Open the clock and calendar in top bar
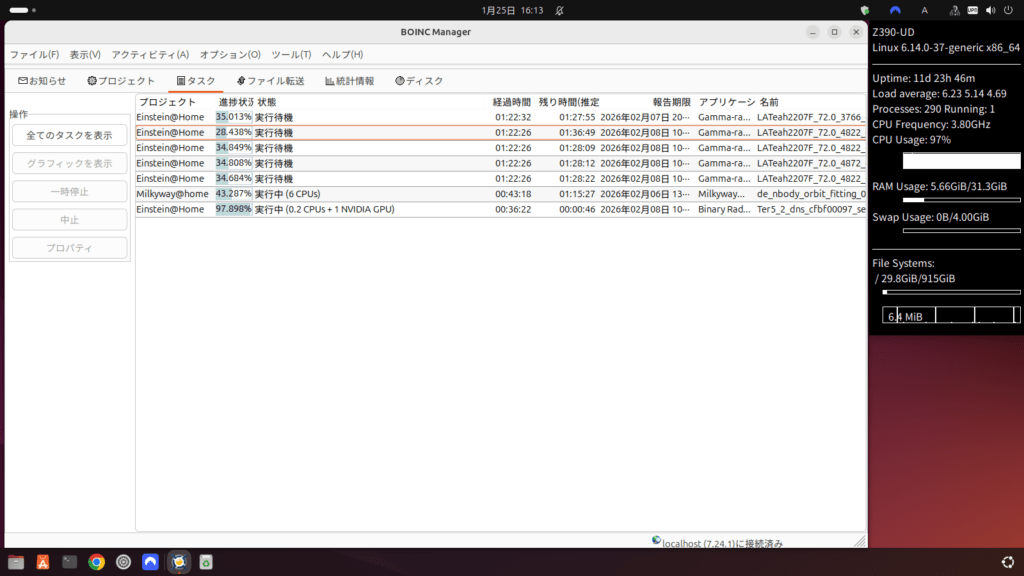The height and width of the screenshot is (576, 1024). click(512, 10)
